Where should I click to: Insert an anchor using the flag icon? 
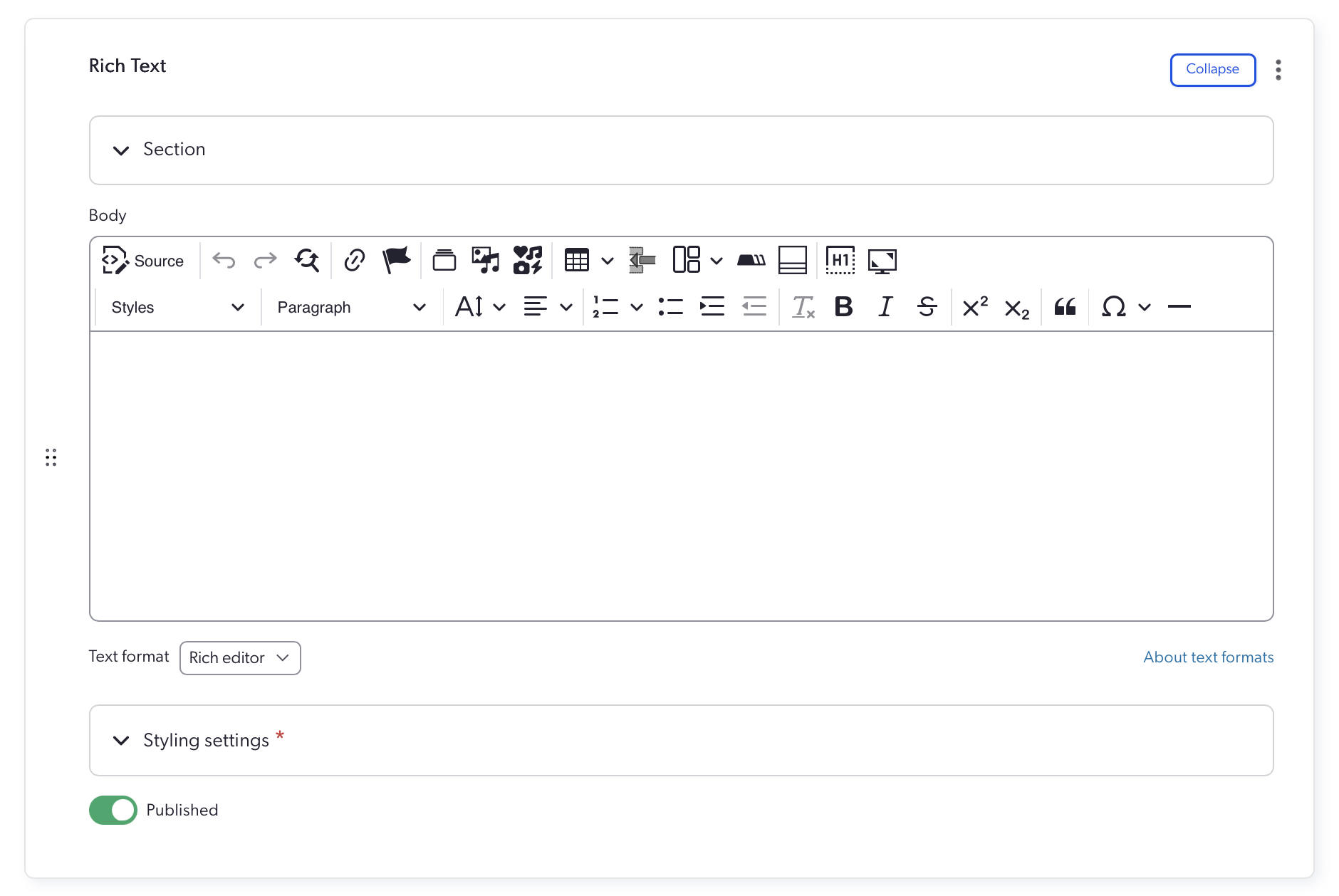coord(396,261)
